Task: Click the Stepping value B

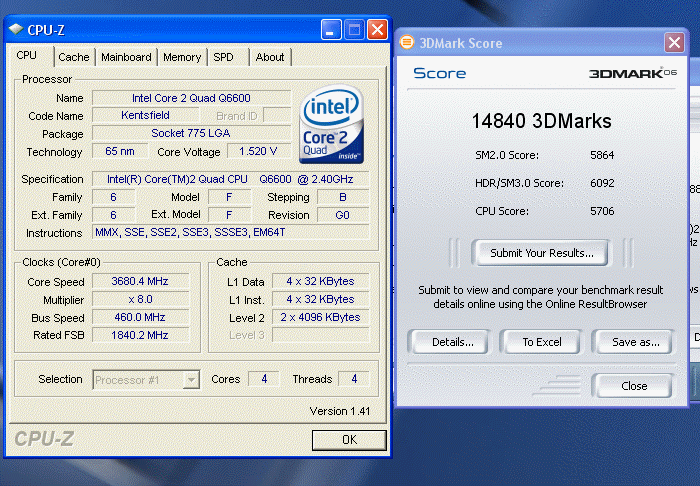Action: [x=343, y=197]
